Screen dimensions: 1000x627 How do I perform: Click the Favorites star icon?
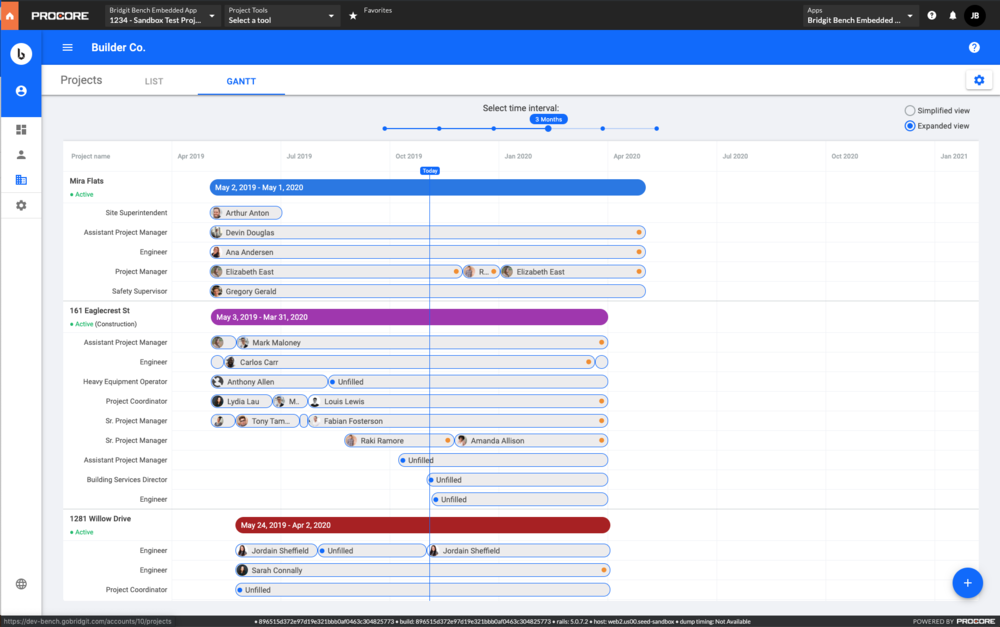(x=353, y=15)
